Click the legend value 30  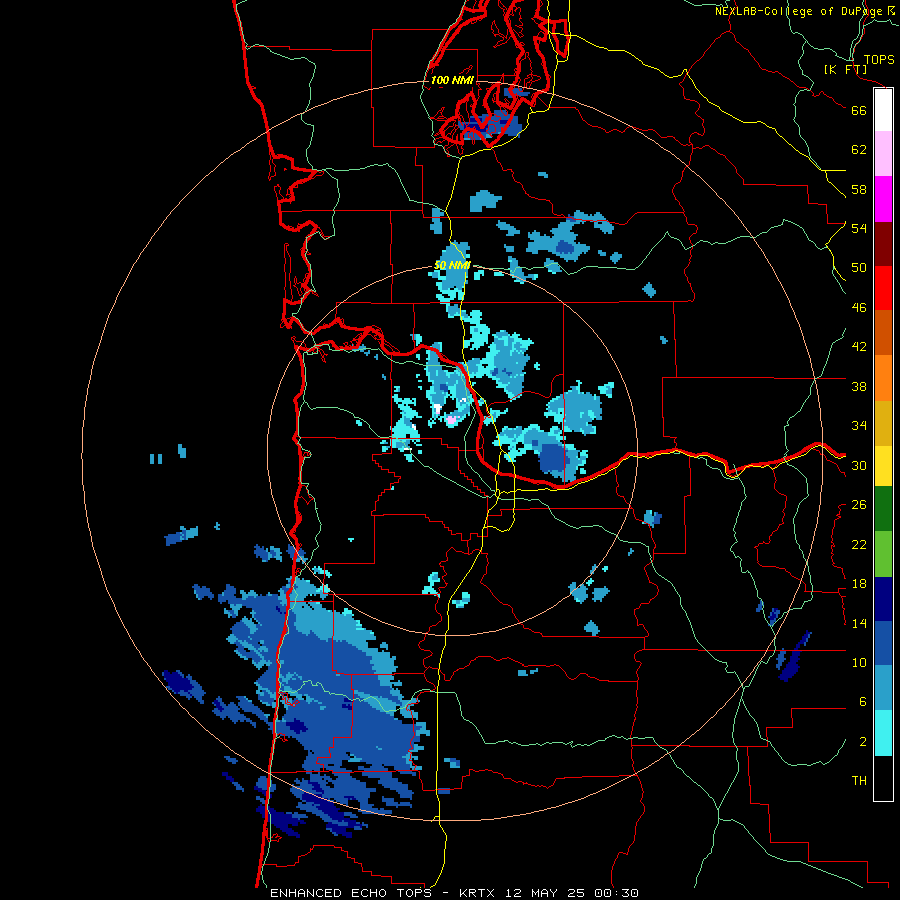pos(859,465)
